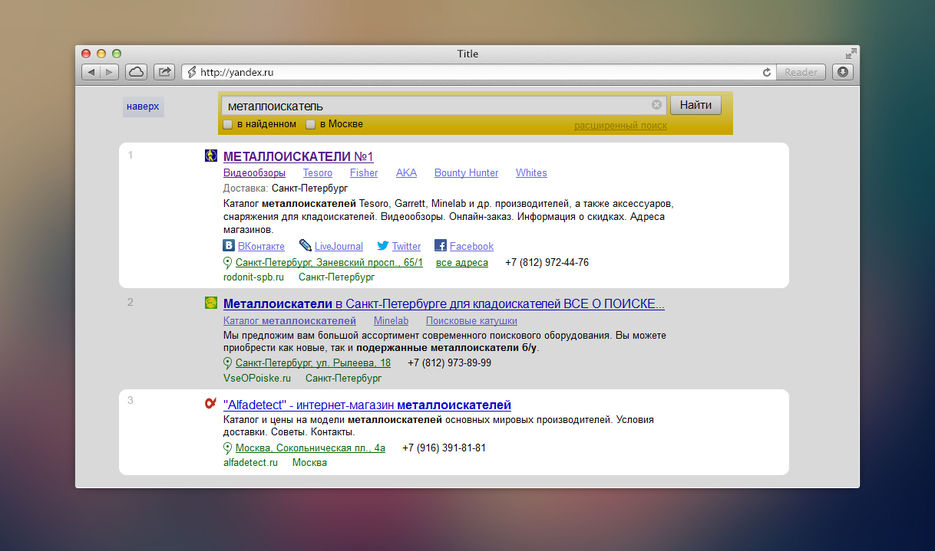Open the Alfadetect интернет-магазин result title
The width and height of the screenshot is (935, 551).
(x=367, y=405)
